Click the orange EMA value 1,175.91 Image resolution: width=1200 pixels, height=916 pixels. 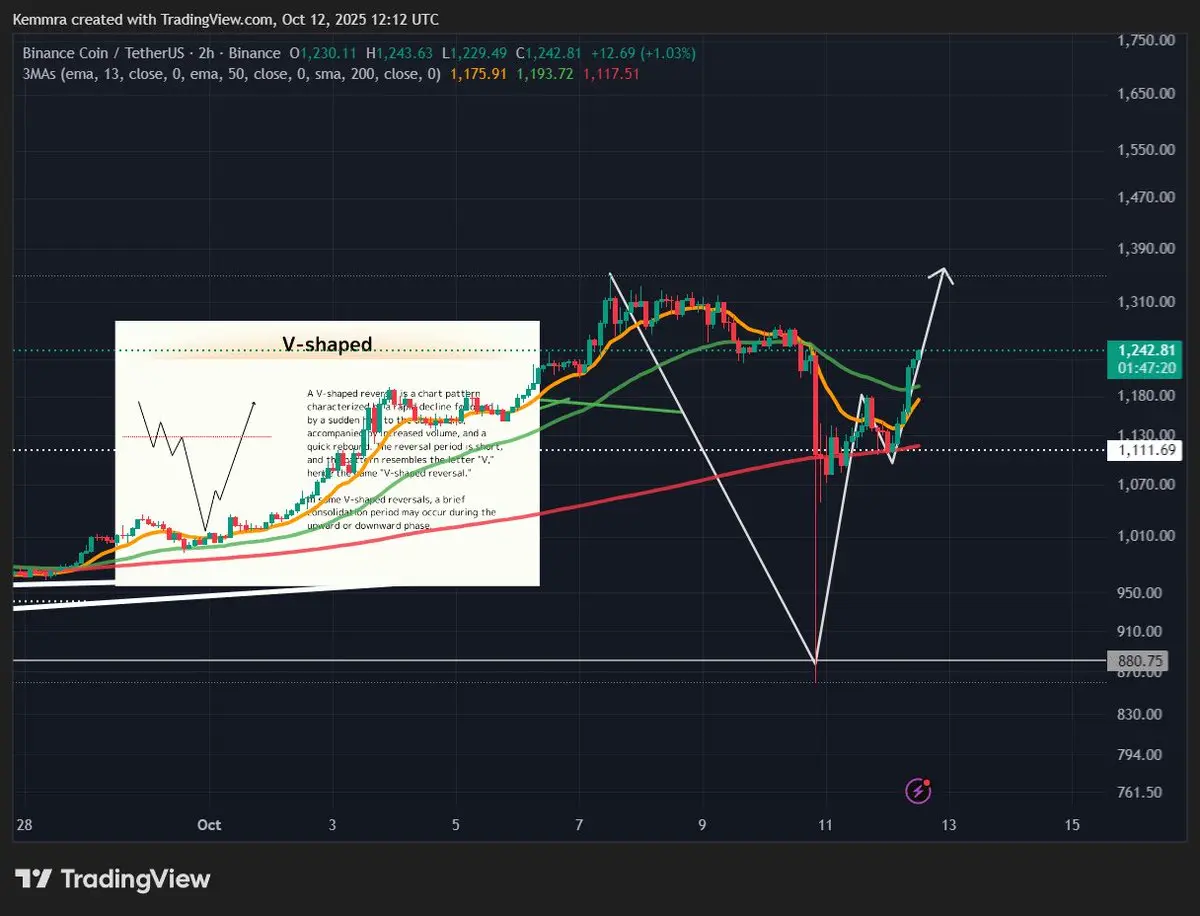click(480, 73)
